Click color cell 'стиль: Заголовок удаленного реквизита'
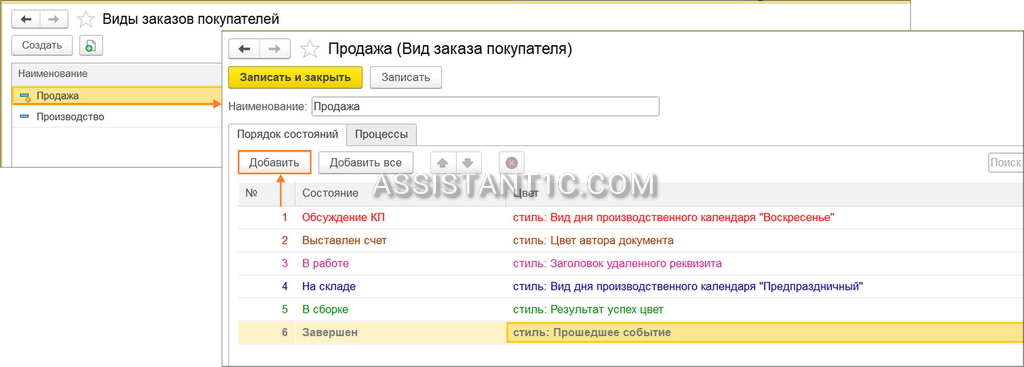 (765, 263)
